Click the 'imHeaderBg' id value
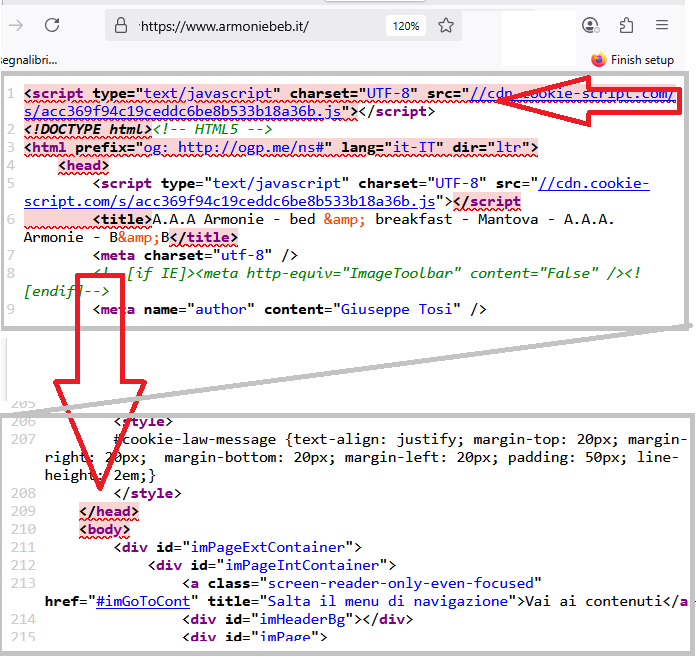The image size is (696, 657). (x=302, y=619)
